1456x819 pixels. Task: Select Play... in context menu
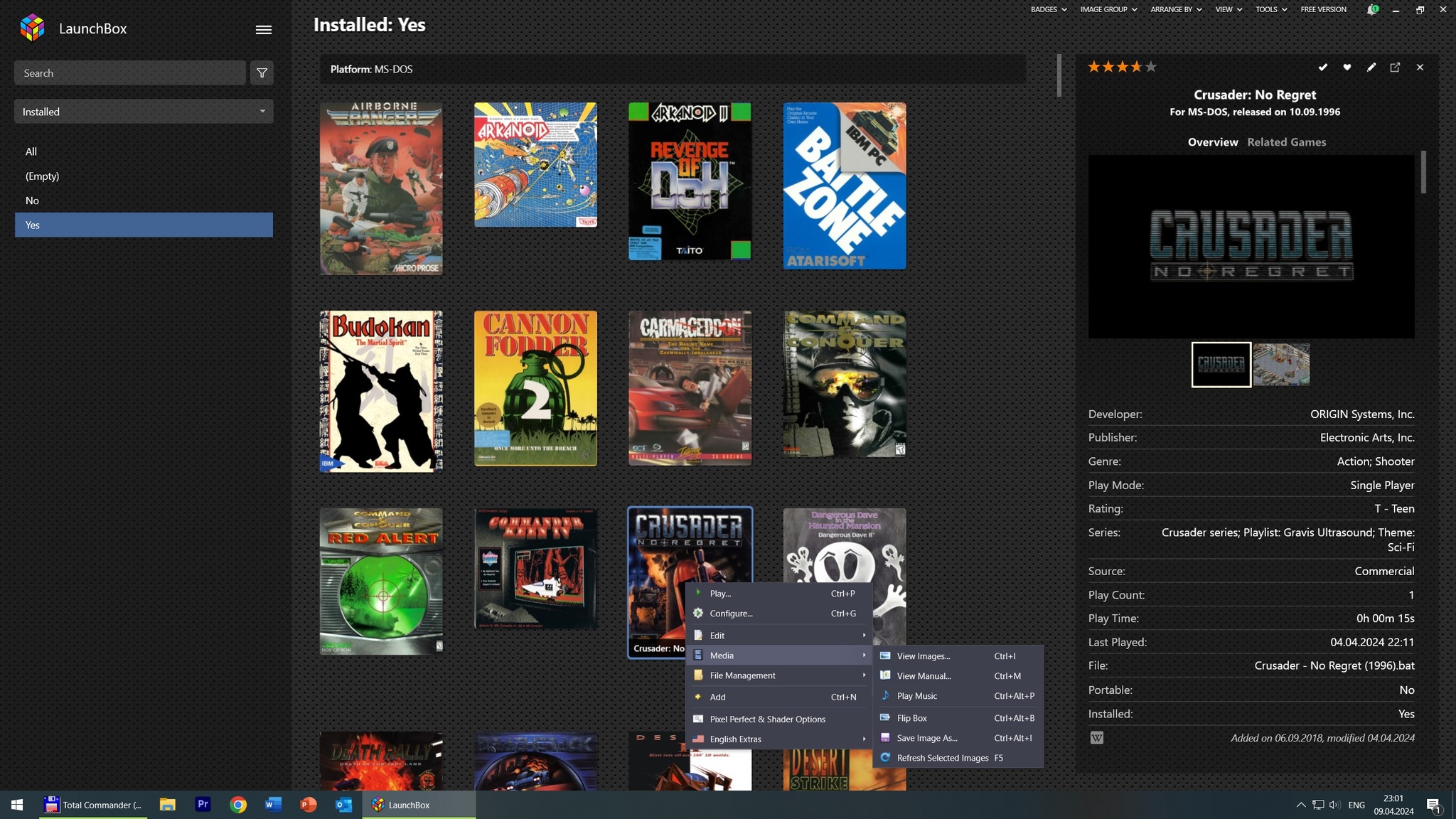[779, 593]
